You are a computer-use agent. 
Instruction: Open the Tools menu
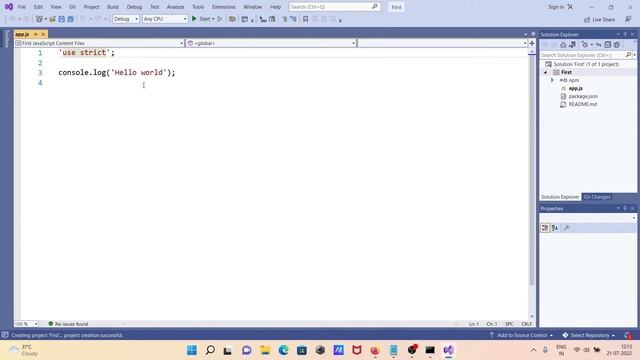click(x=198, y=7)
